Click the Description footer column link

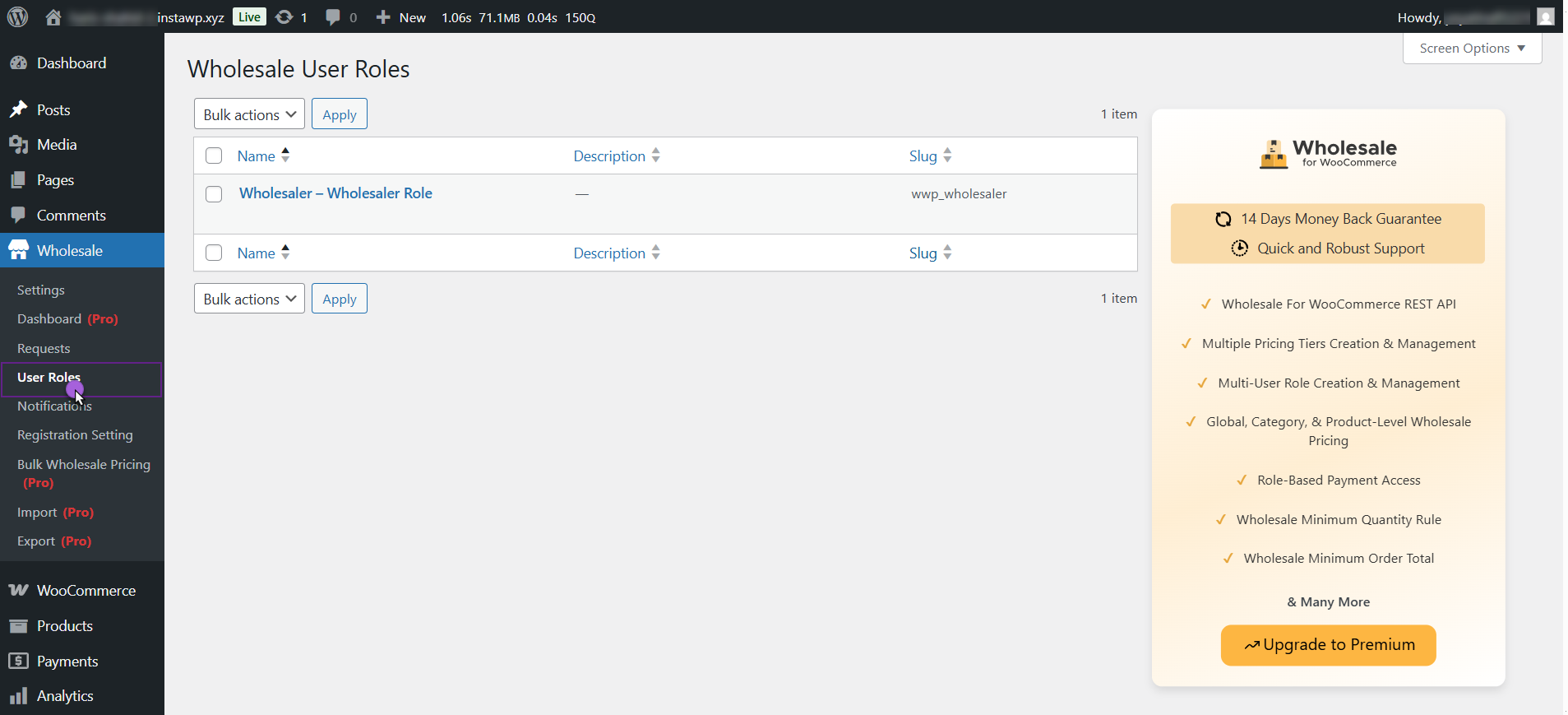609,253
